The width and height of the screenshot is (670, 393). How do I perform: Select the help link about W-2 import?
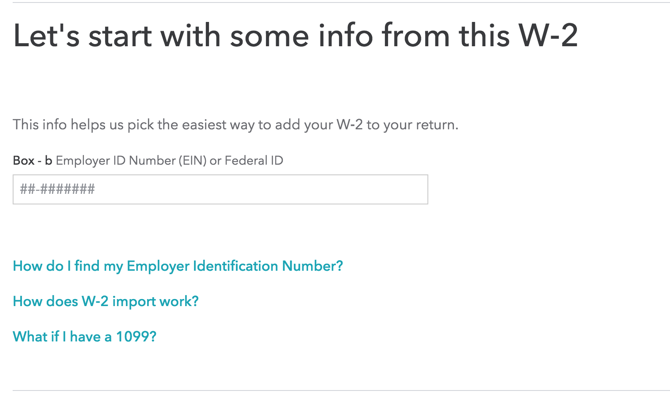pos(106,302)
